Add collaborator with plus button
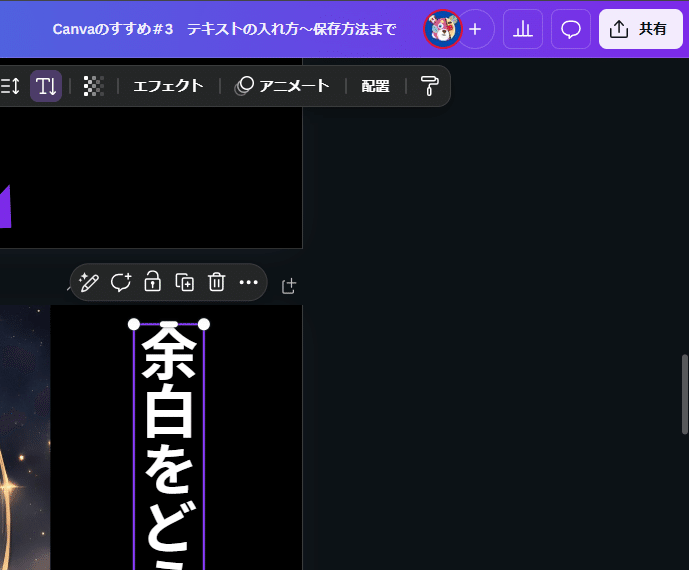 (475, 29)
